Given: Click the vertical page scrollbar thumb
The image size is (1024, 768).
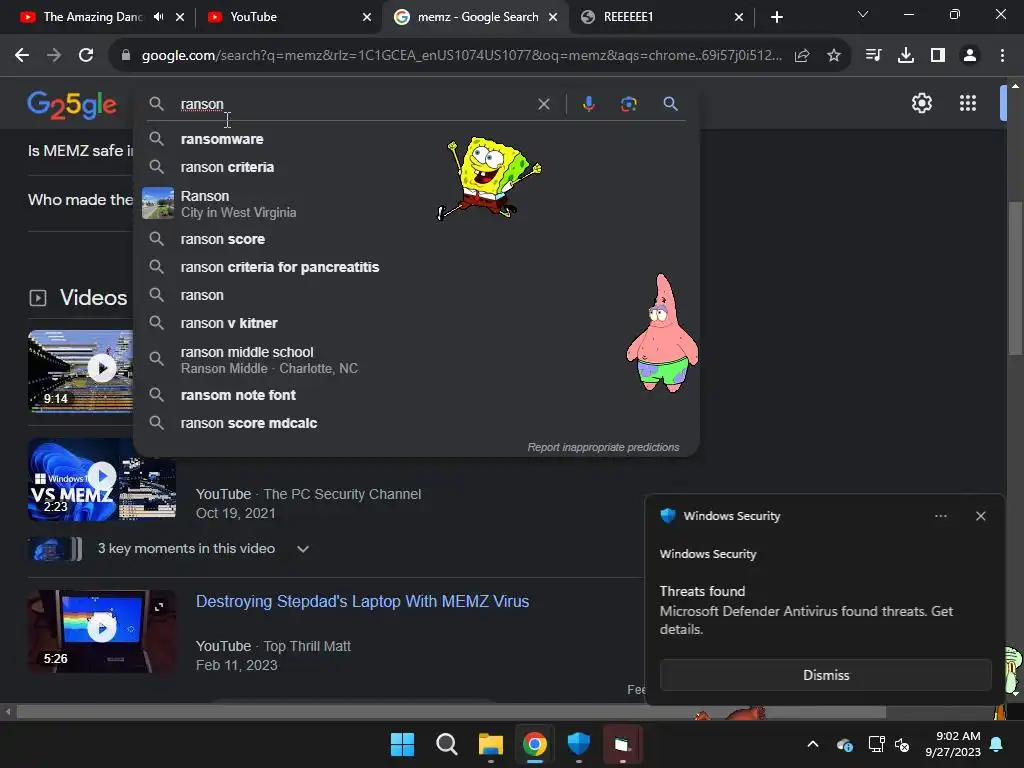Looking at the screenshot, I should point(1014,279).
